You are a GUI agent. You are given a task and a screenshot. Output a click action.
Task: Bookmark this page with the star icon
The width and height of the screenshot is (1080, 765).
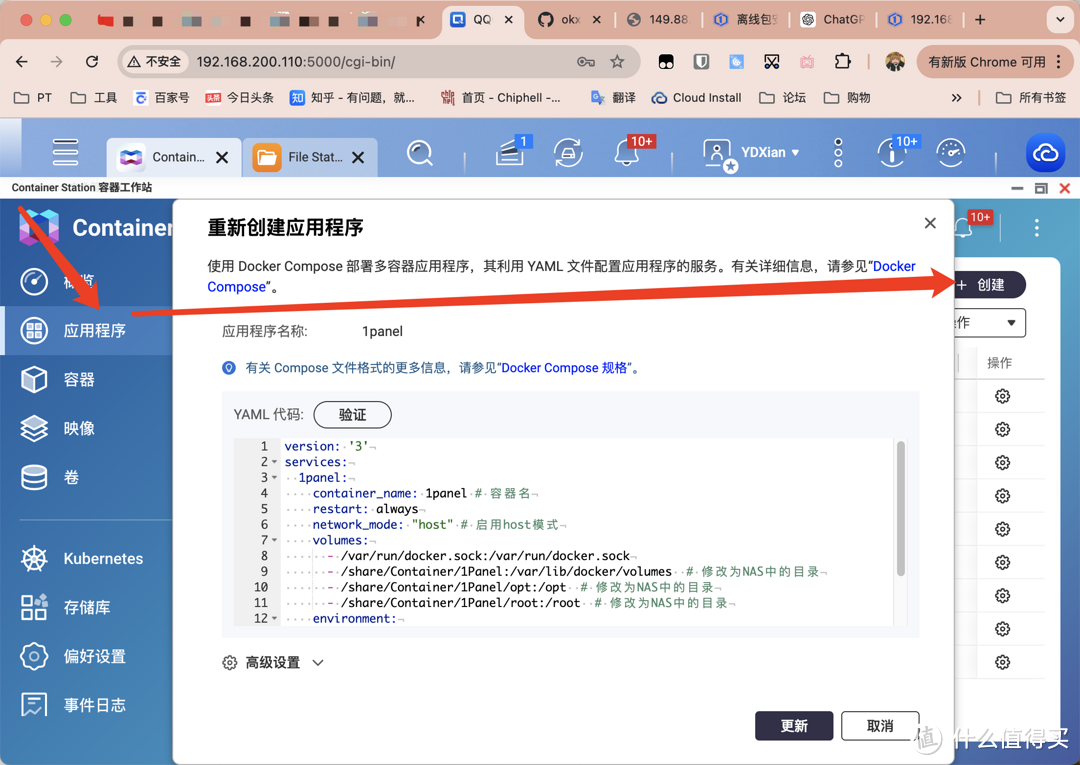617,62
